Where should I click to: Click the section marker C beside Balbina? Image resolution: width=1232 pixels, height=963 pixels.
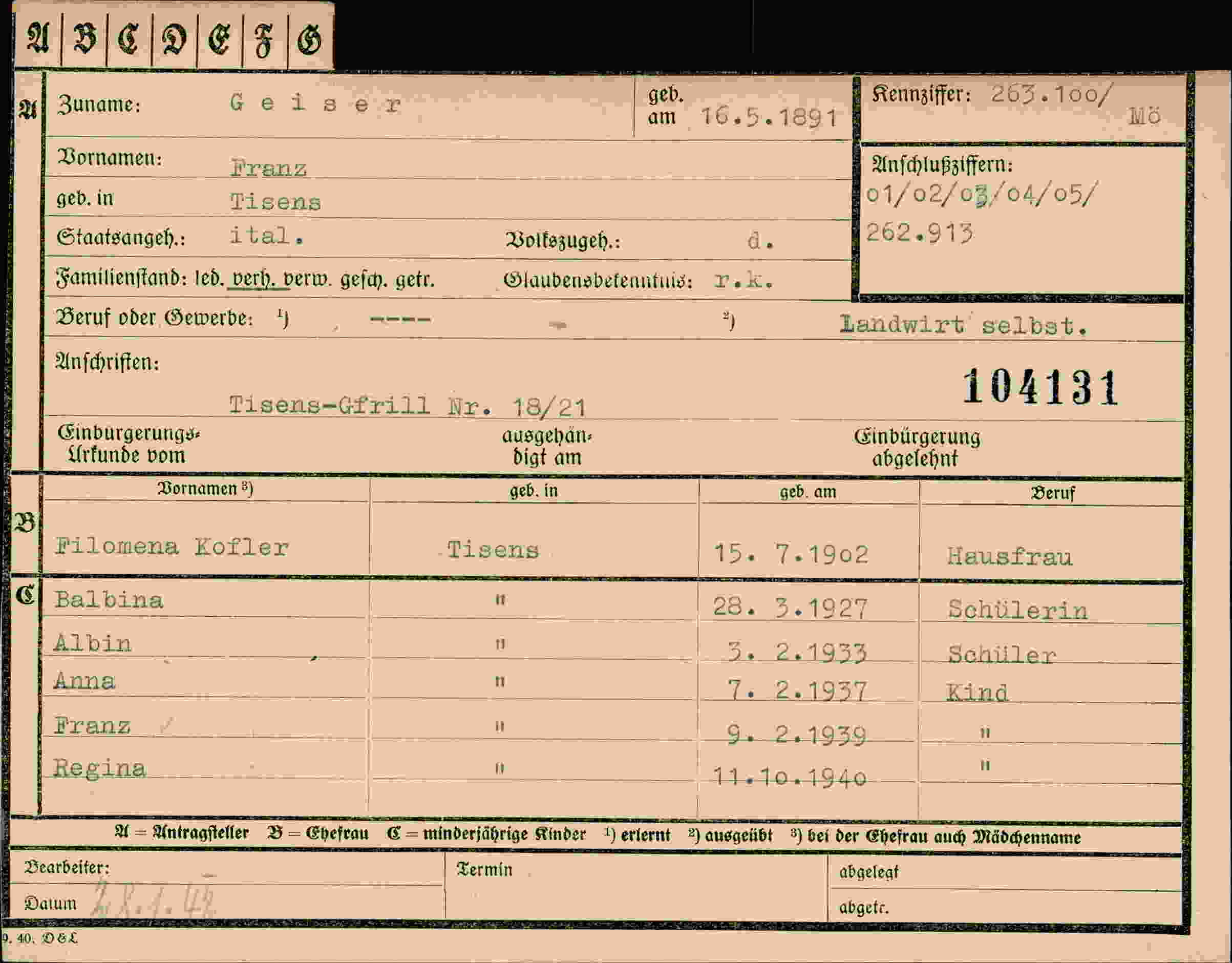26,596
